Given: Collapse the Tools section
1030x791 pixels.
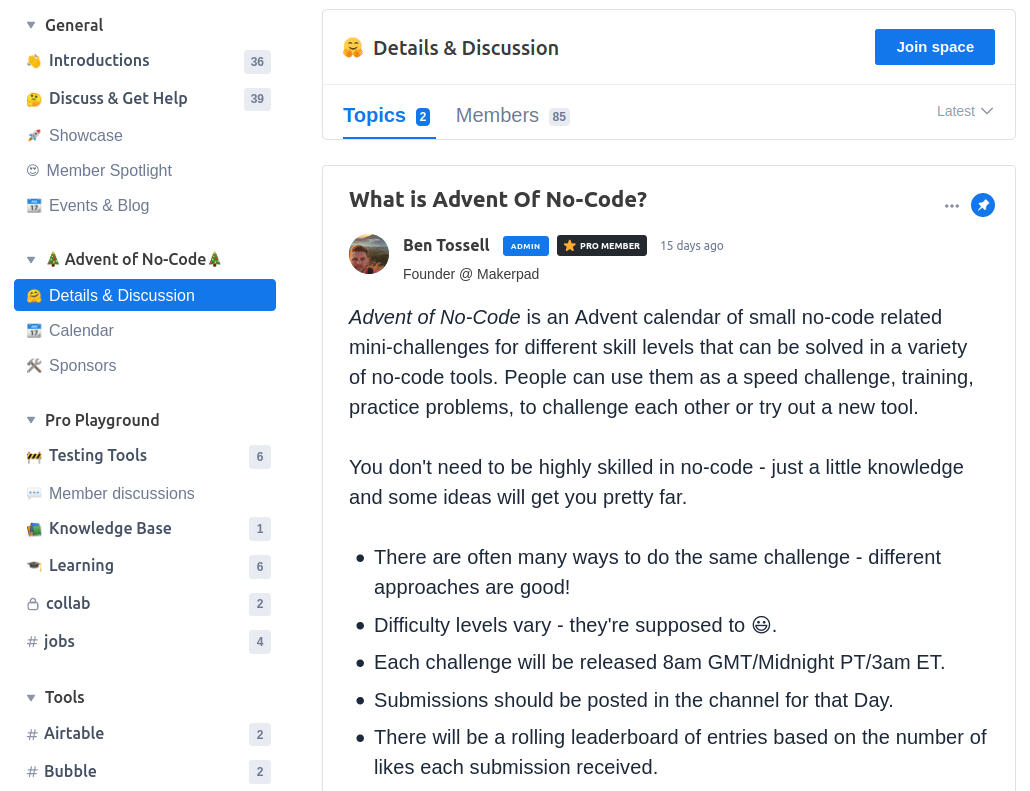Looking at the screenshot, I should coord(31,697).
